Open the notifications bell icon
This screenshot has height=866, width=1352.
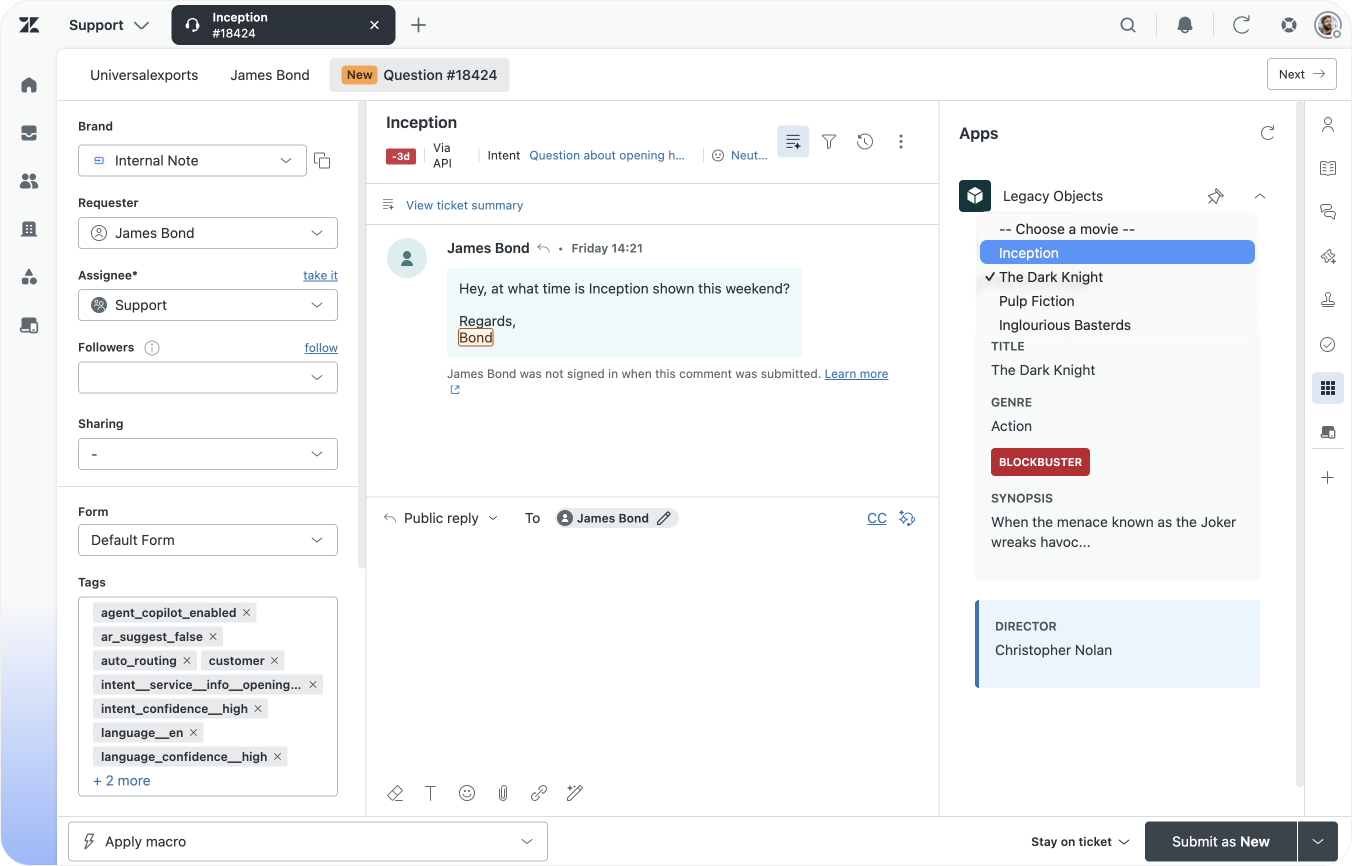pyautogui.click(x=1185, y=25)
